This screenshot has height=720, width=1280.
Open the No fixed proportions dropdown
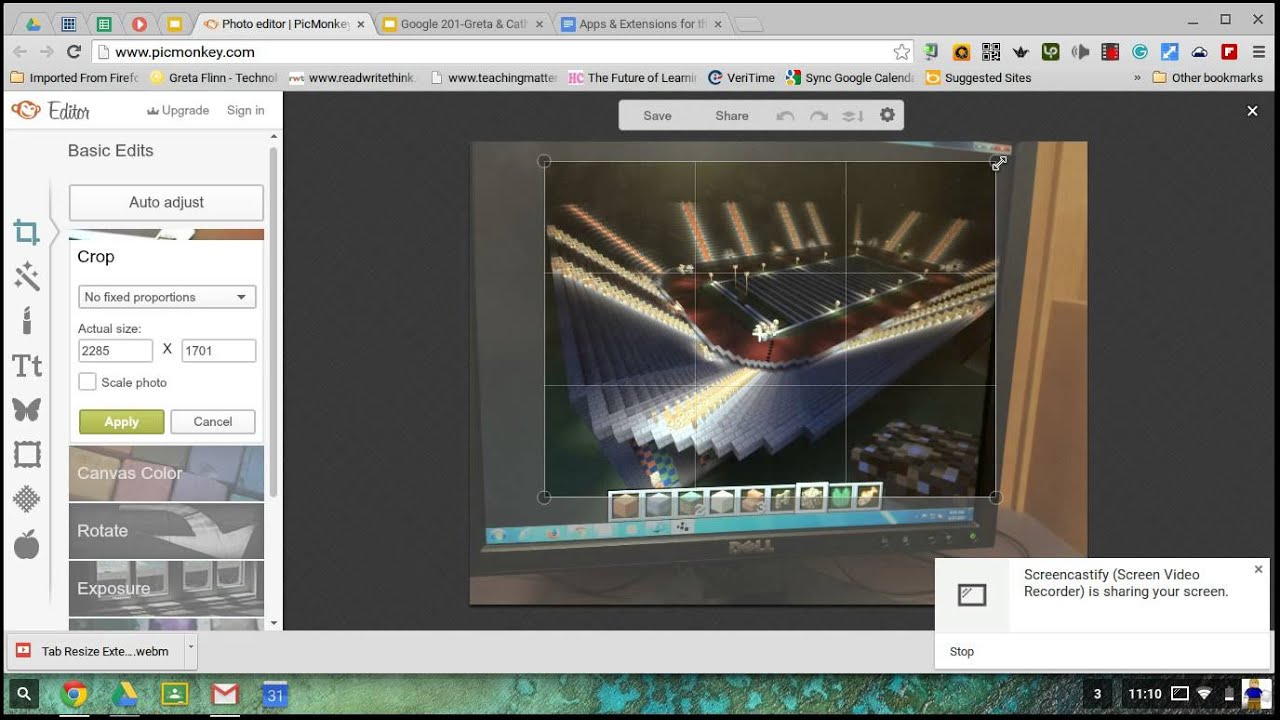[167, 297]
